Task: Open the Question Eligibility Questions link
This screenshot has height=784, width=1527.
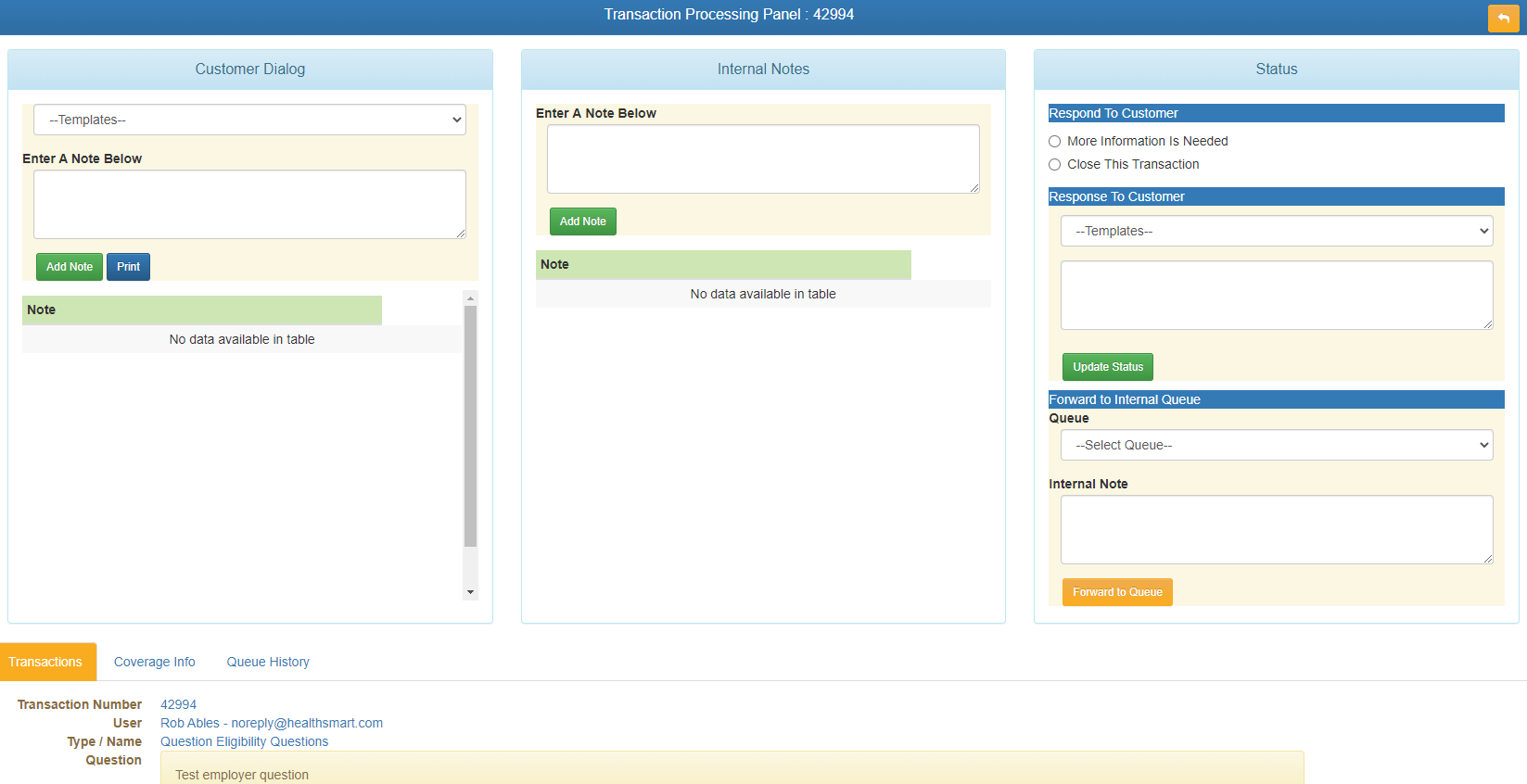Action: pos(244,741)
